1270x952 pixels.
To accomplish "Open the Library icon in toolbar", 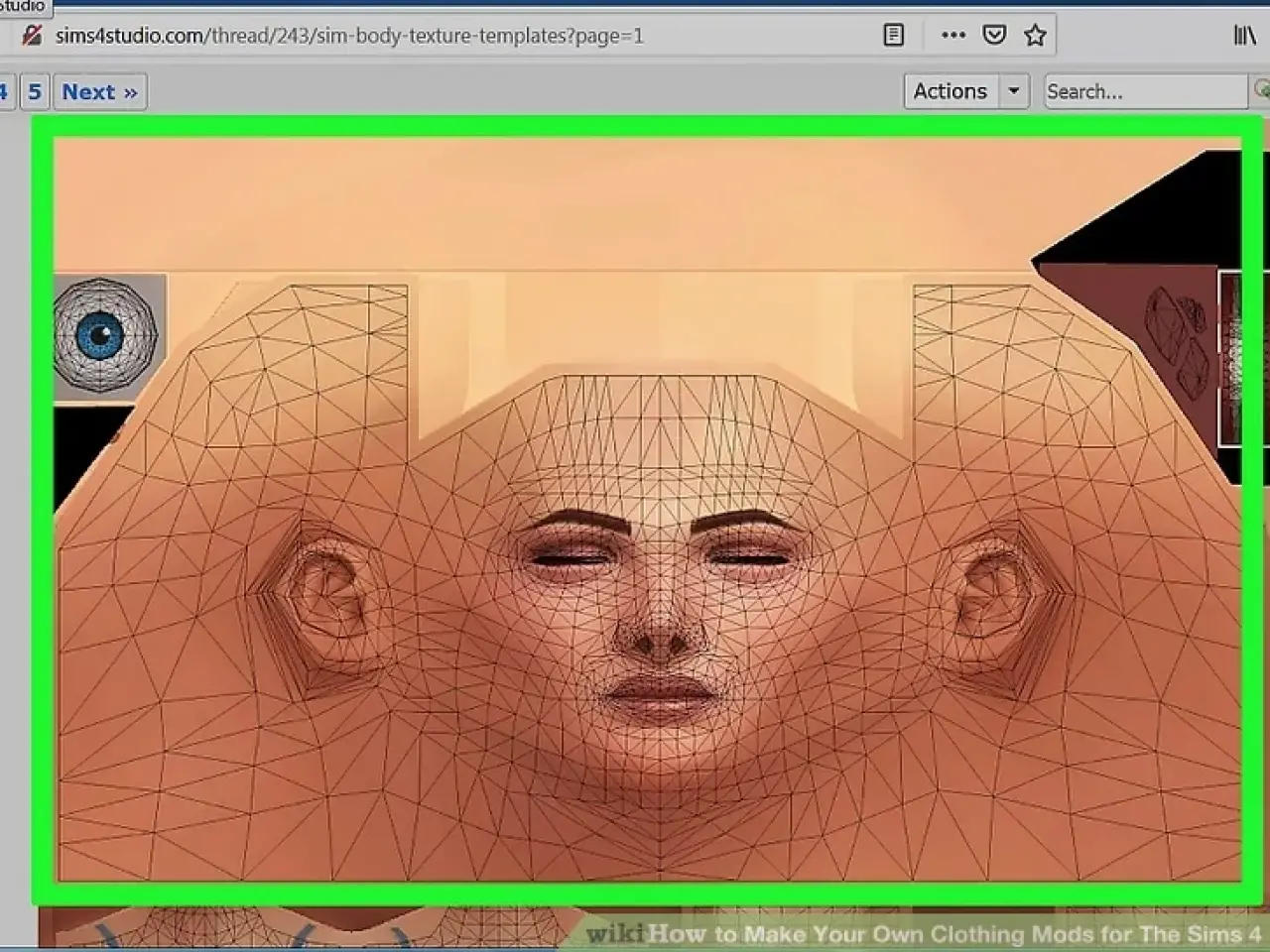I will point(1244,36).
